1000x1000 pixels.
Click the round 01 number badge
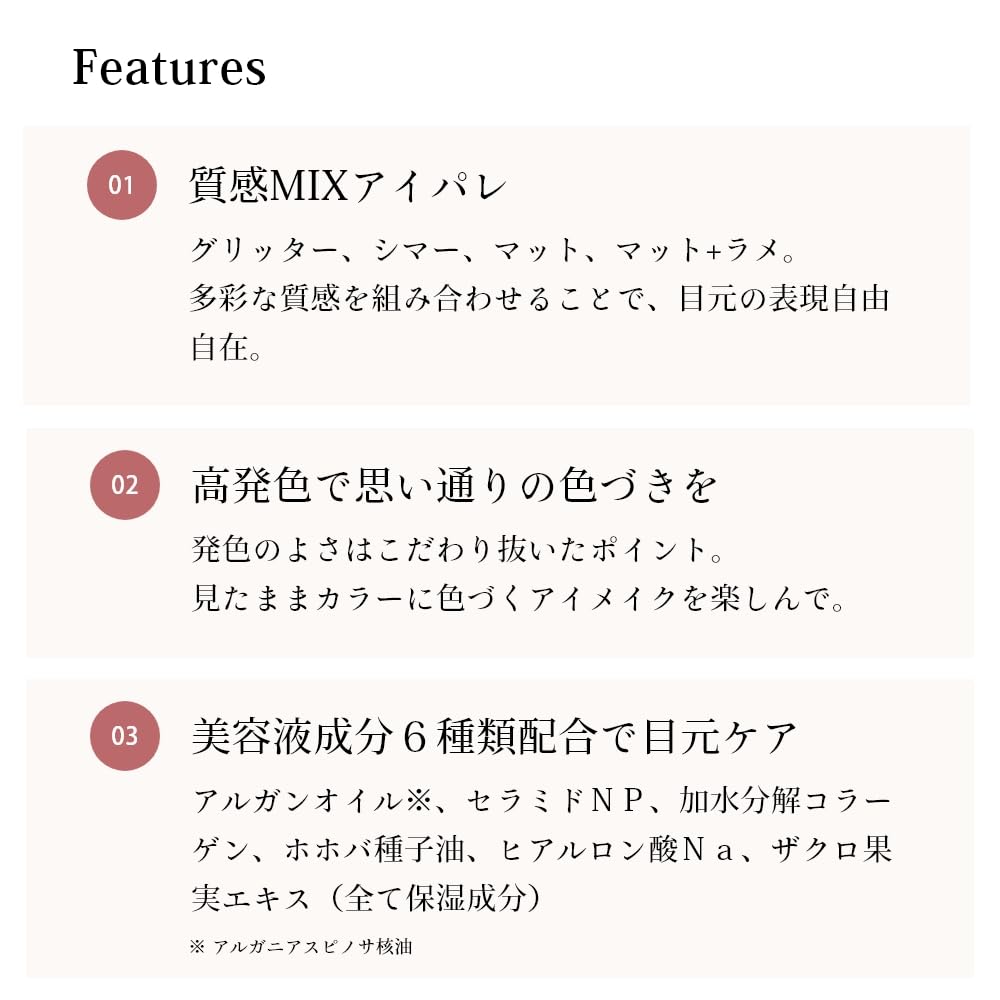(121, 185)
